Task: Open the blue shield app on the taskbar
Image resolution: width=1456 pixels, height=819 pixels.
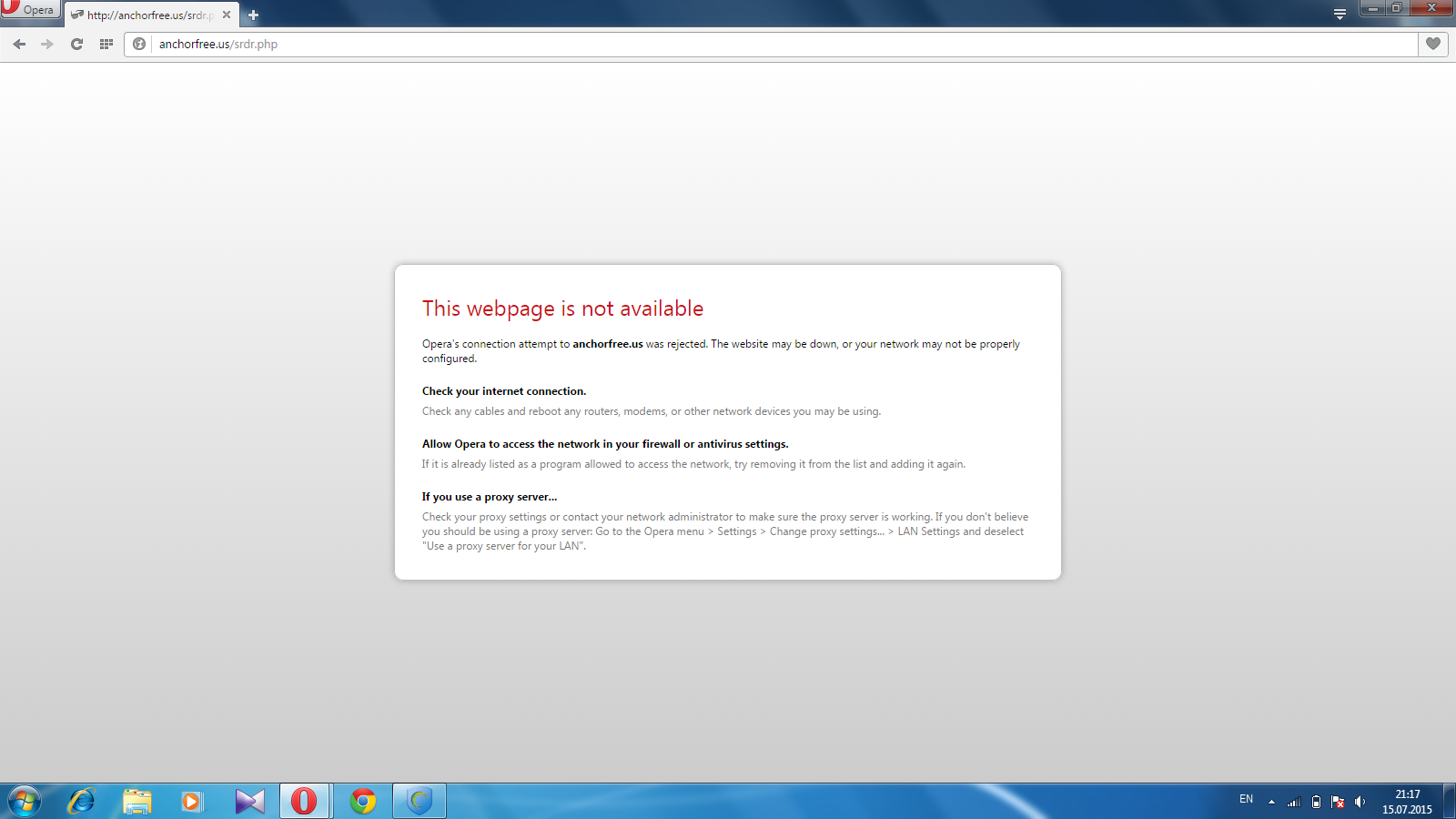Action: [x=420, y=801]
